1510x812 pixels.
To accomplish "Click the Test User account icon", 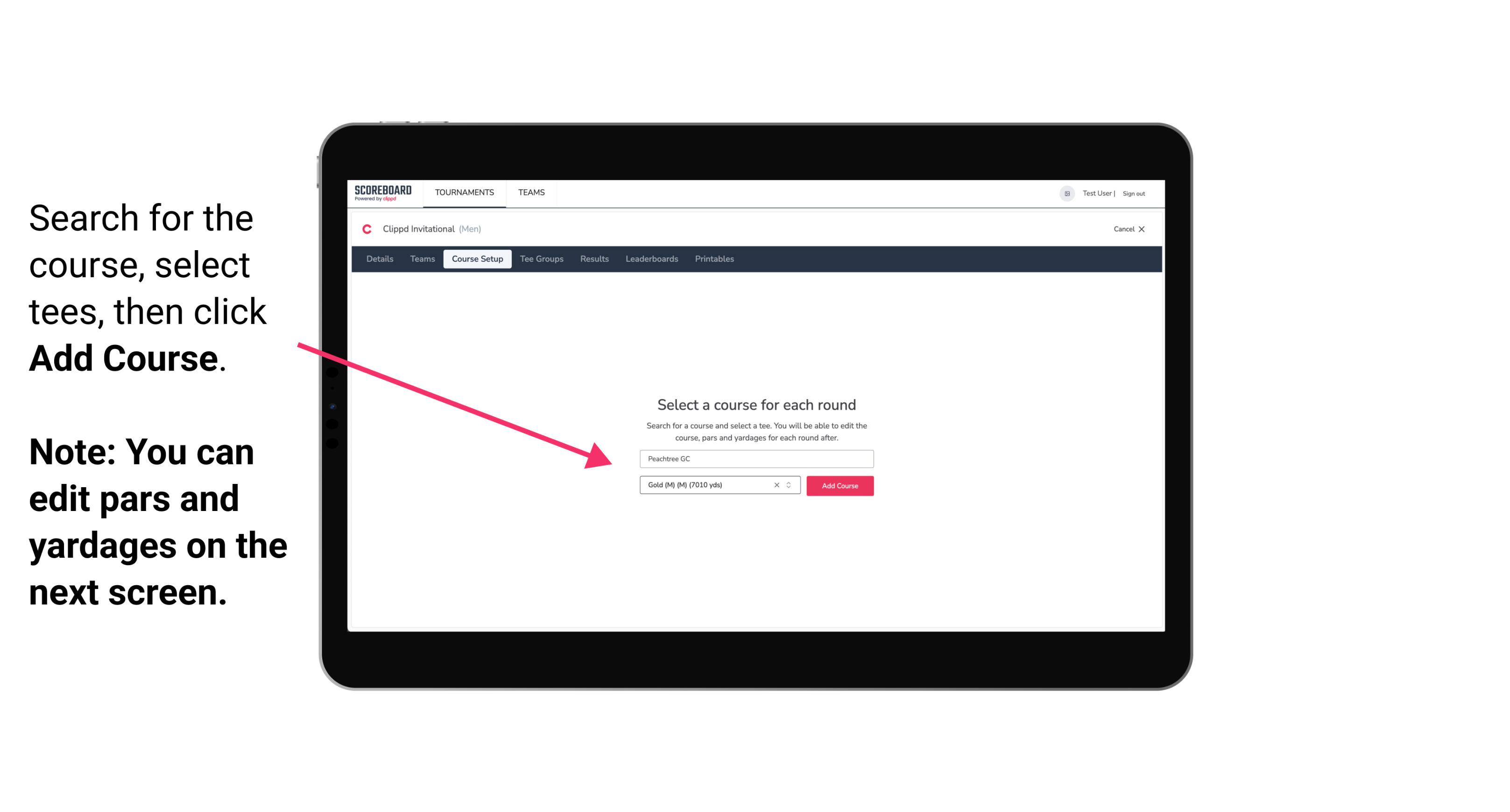I will coord(1064,193).
